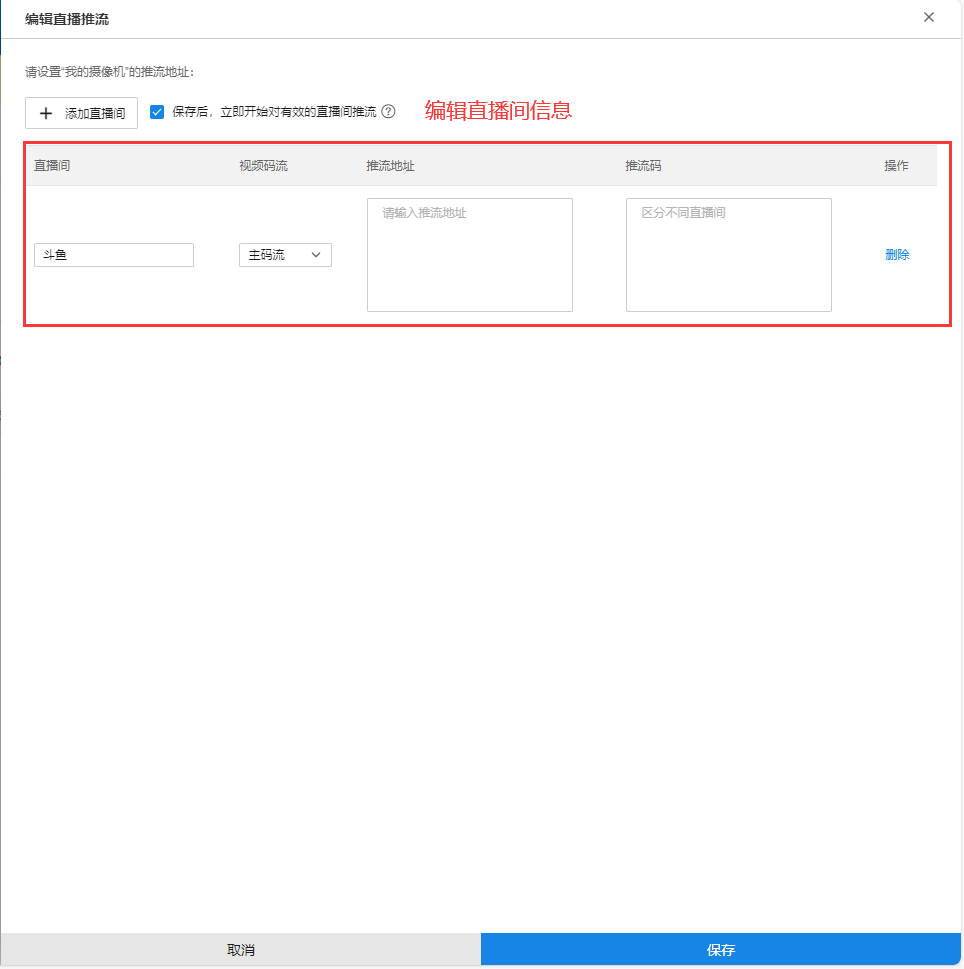The image size is (964, 969).
Task: Close the 编辑直播推流 dialog
Action: point(929,17)
